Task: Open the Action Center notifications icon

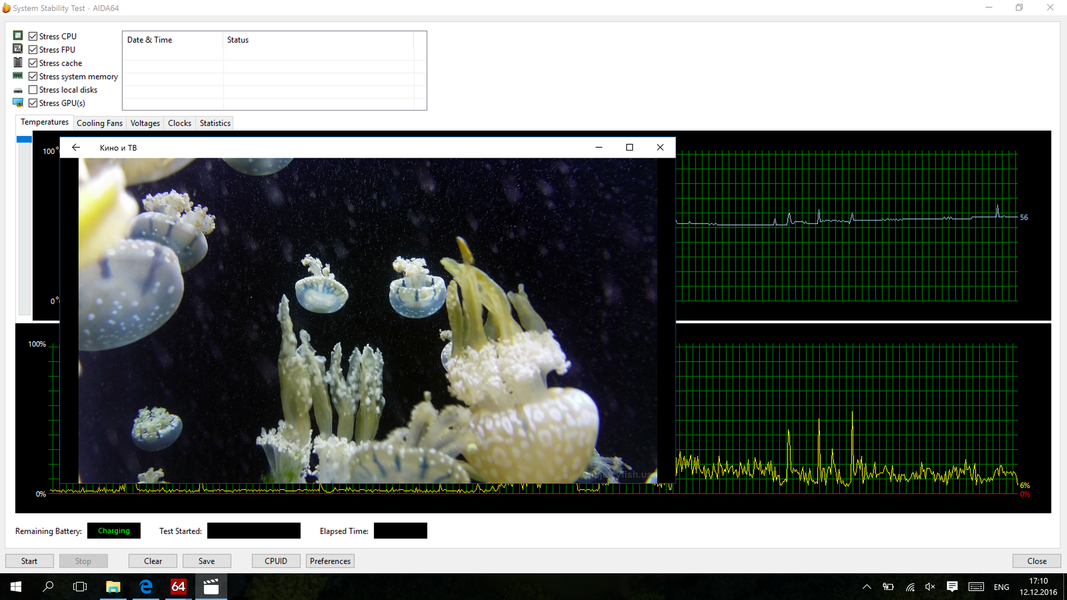Action: [x=952, y=587]
